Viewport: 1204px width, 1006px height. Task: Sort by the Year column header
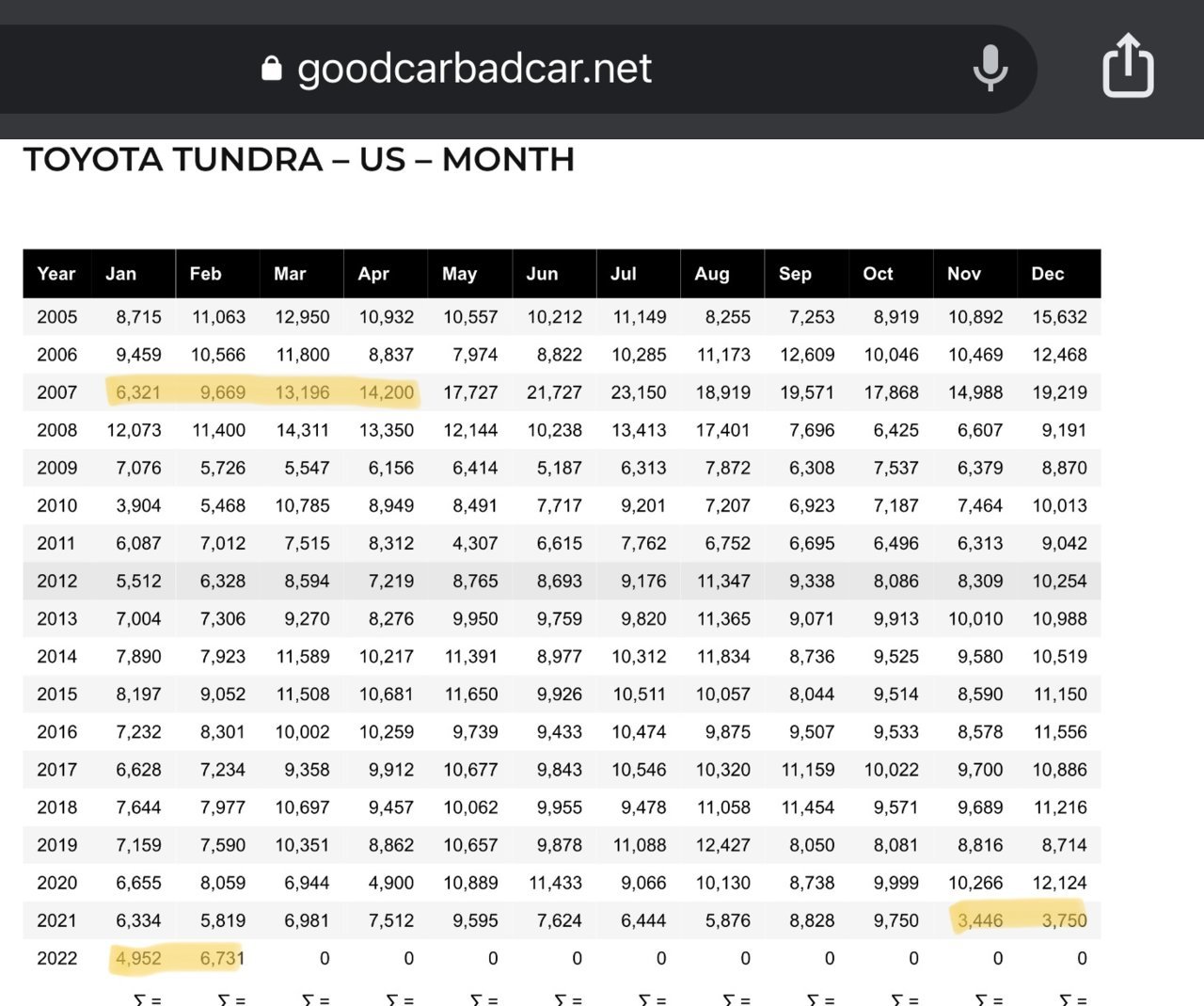click(x=56, y=274)
